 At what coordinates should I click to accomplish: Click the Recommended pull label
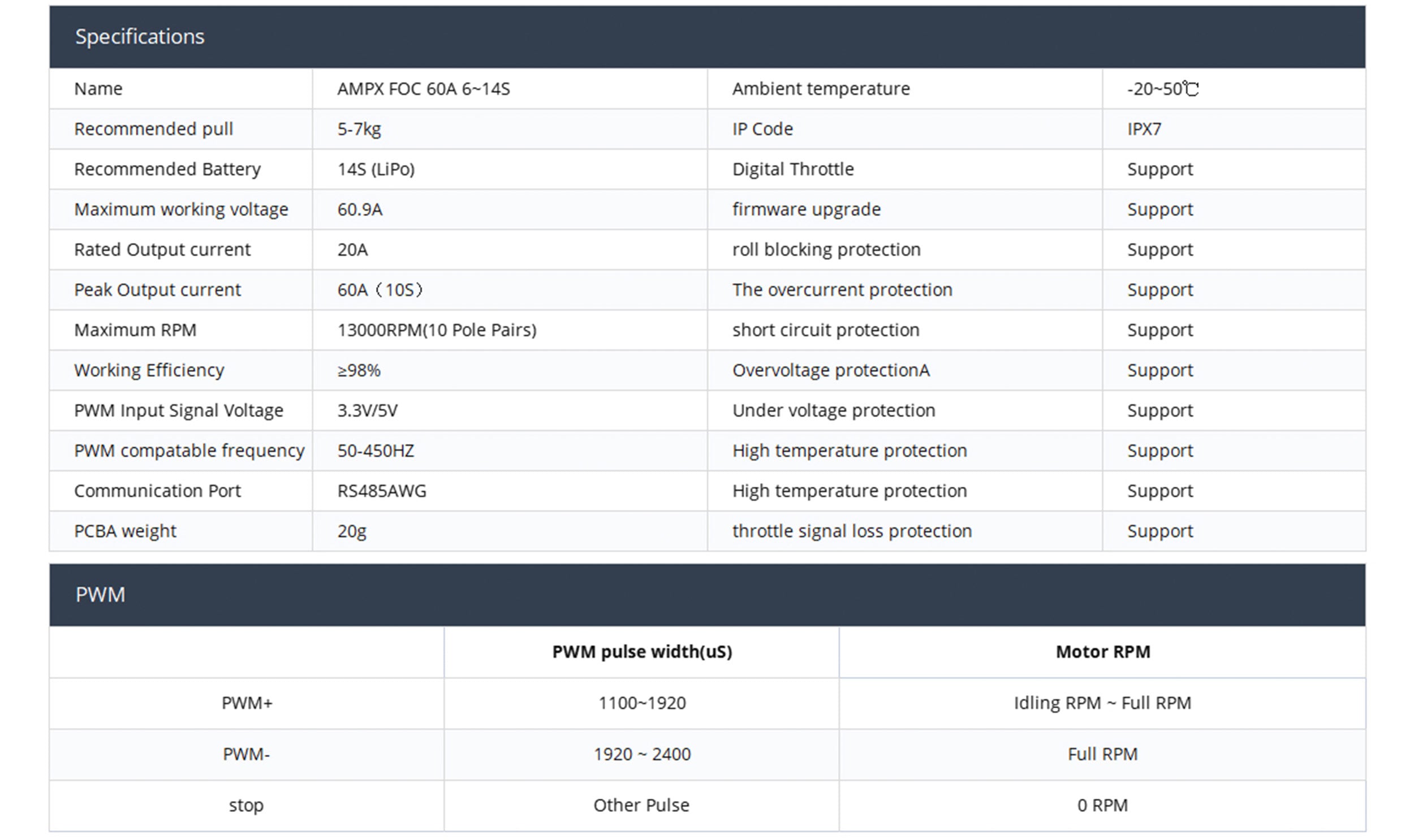pyautogui.click(x=153, y=129)
